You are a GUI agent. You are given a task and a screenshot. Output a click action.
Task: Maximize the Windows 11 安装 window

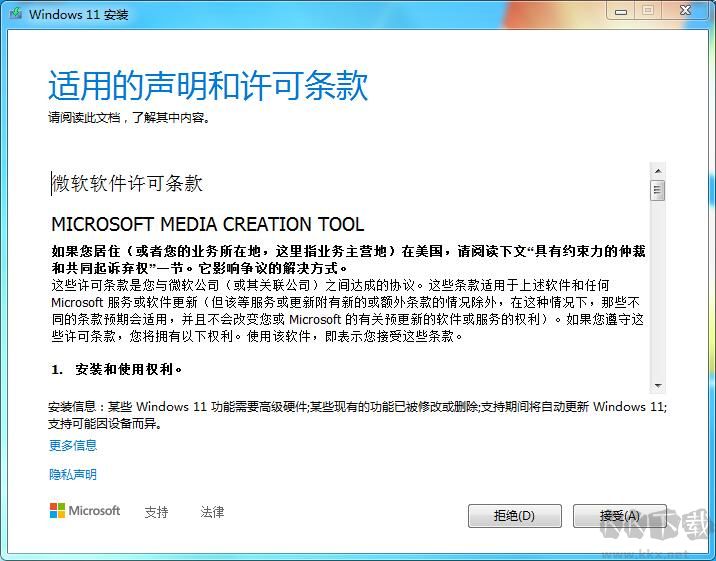[648, 11]
